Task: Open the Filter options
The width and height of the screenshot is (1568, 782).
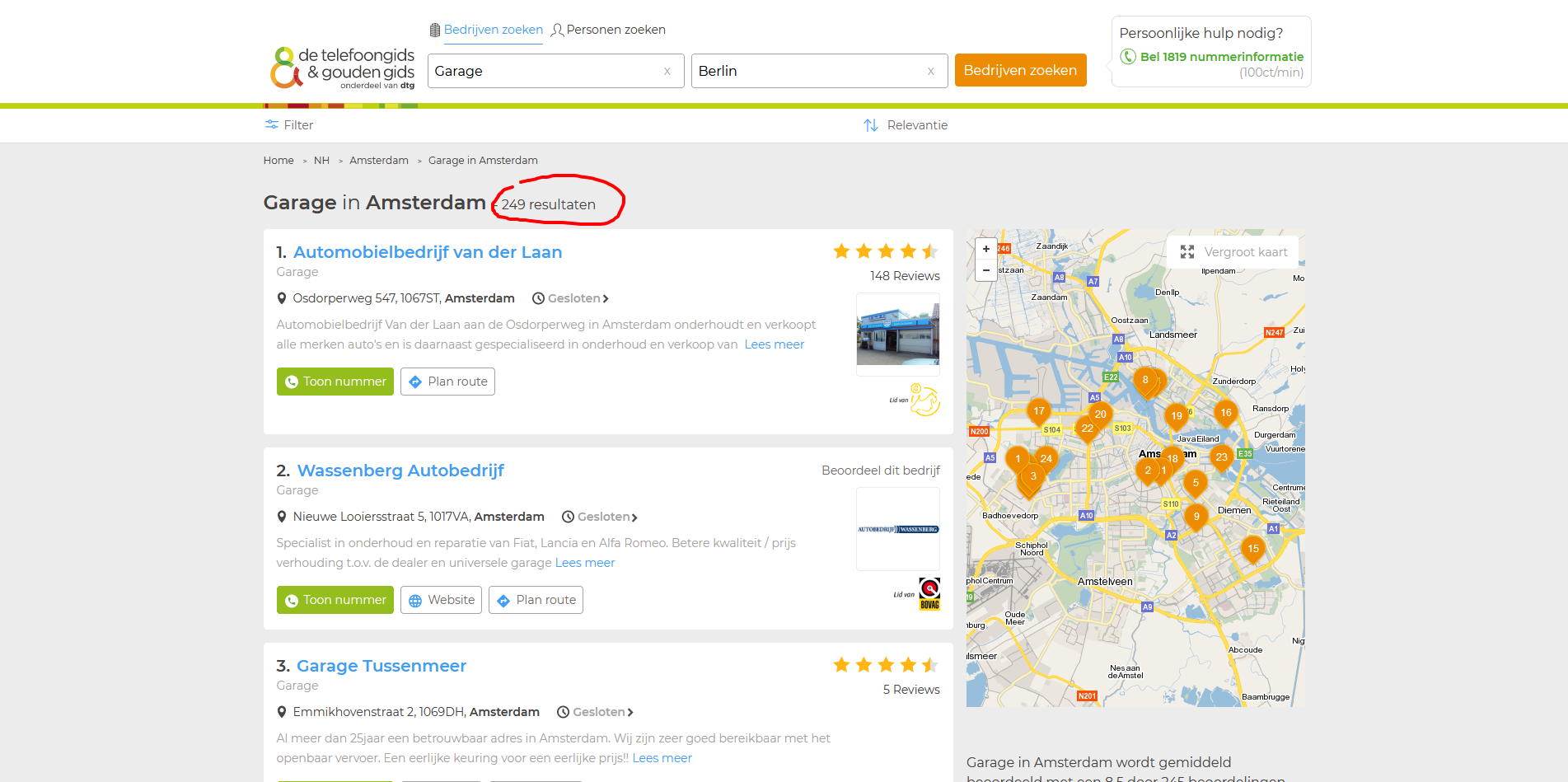Action: click(x=289, y=125)
